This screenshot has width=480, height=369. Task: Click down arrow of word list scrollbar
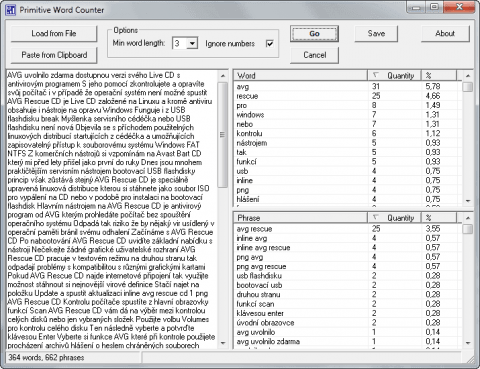pos(468,201)
